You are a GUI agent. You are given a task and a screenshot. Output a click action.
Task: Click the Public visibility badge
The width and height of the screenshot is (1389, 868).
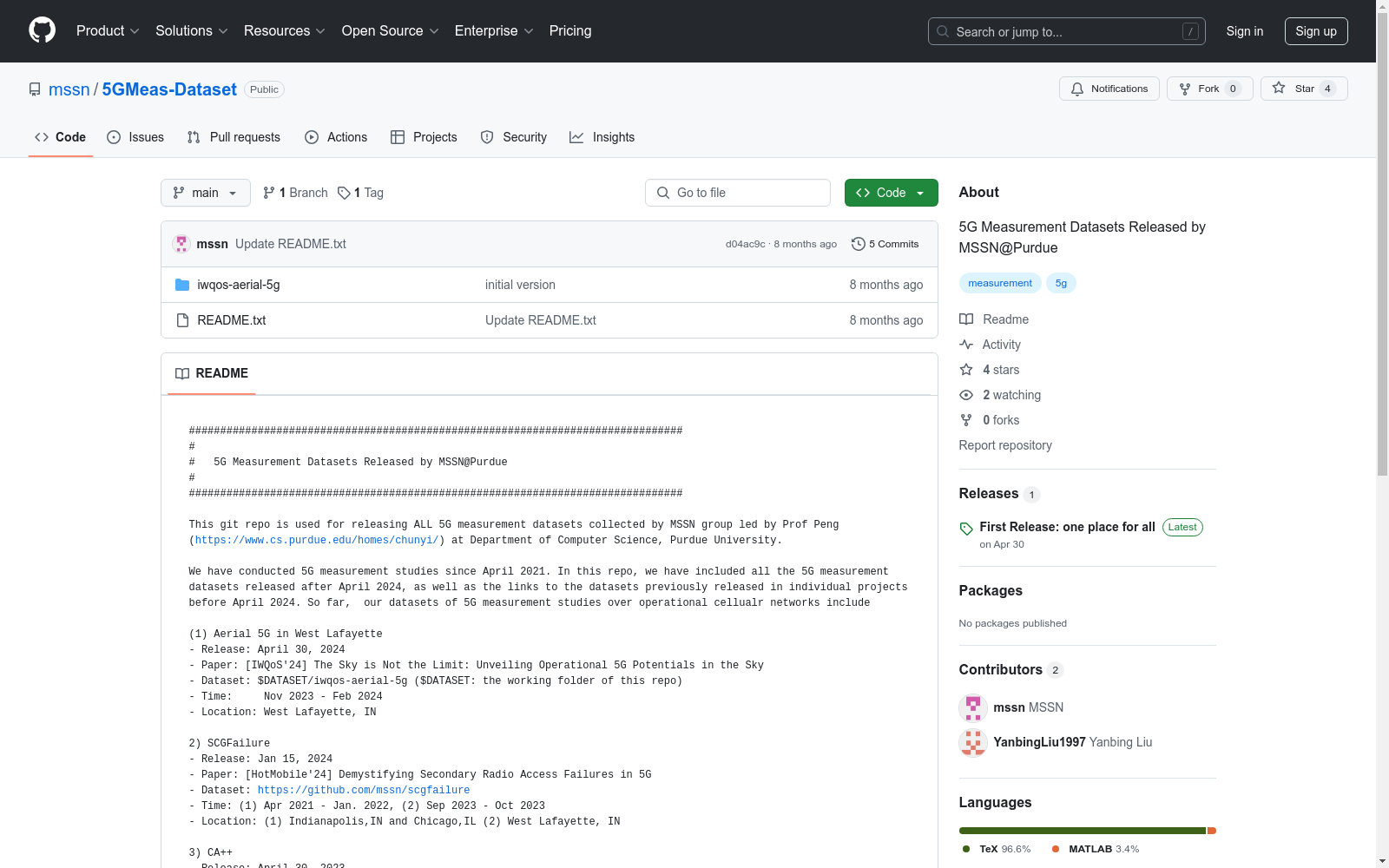pyautogui.click(x=264, y=89)
